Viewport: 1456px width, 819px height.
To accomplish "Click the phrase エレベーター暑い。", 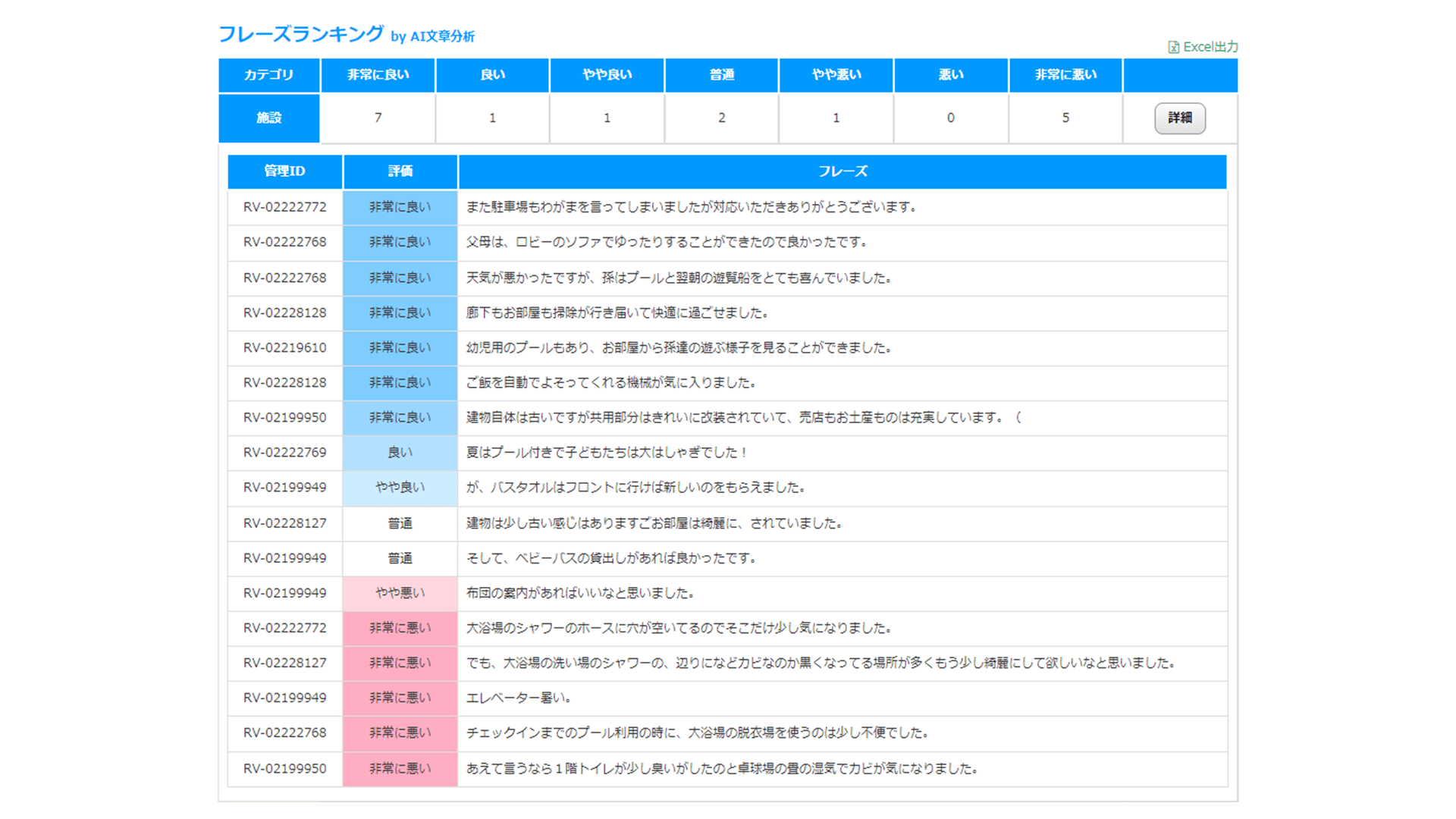I will pyautogui.click(x=519, y=698).
